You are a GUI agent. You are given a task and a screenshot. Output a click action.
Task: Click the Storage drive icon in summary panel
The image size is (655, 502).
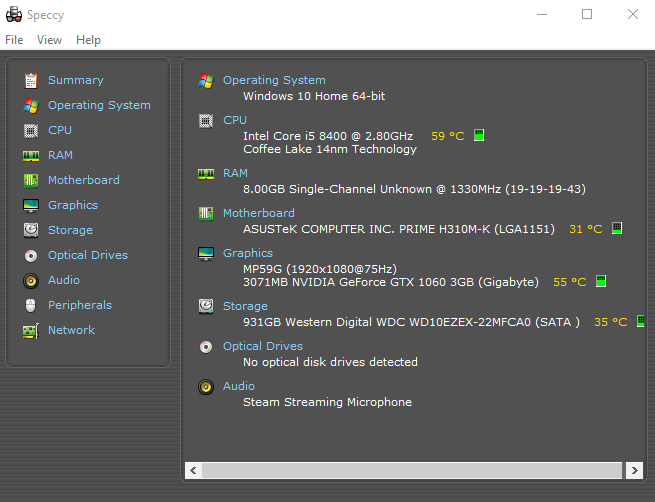(206, 307)
